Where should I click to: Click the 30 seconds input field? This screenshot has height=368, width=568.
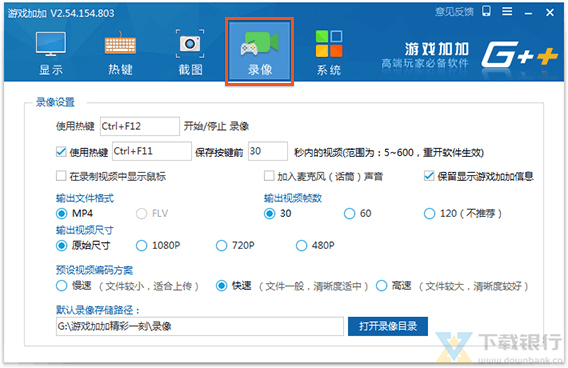point(268,151)
